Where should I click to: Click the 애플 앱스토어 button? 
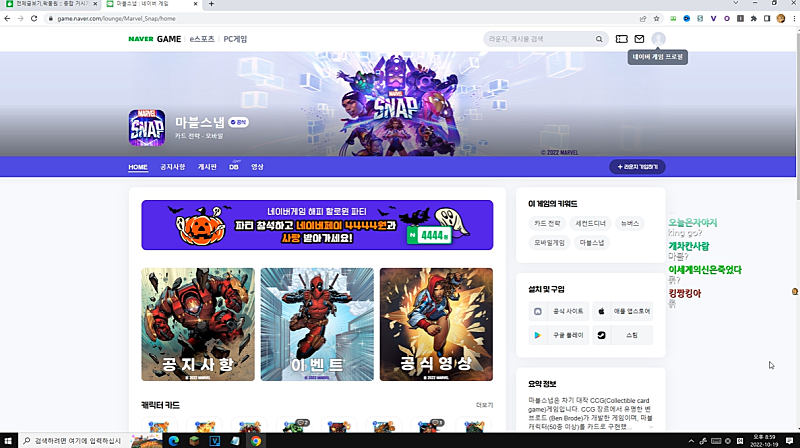[x=623, y=311]
